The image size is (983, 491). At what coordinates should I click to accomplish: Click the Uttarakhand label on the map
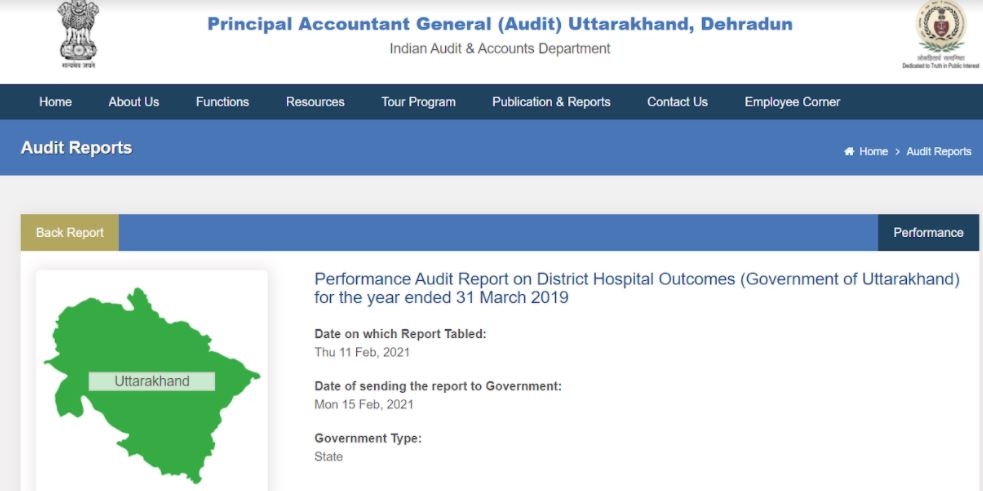(x=152, y=381)
